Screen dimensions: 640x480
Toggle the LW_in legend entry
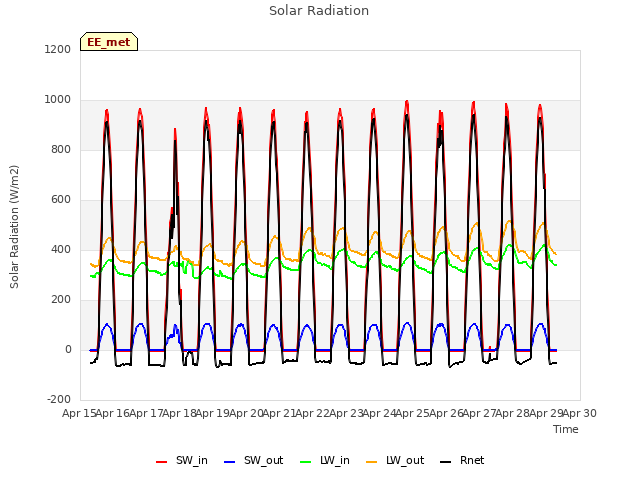click(325, 461)
